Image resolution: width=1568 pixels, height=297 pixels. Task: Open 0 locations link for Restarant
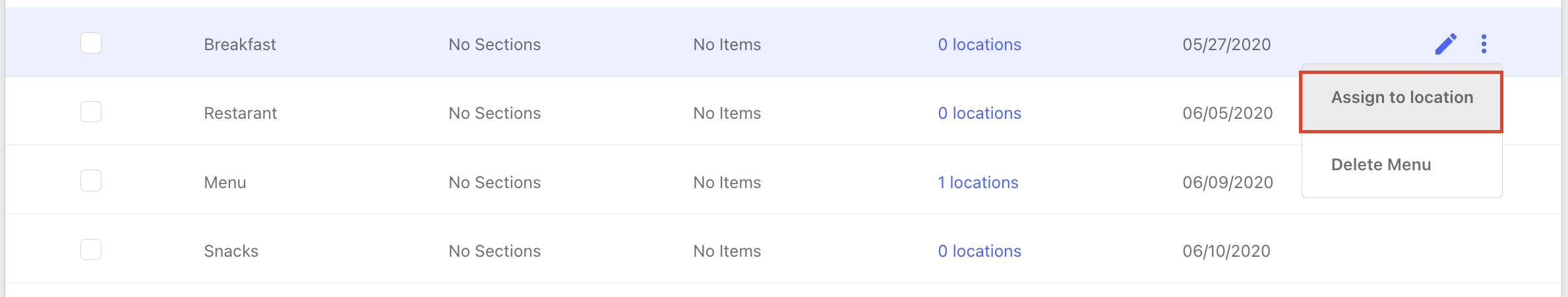979,114
